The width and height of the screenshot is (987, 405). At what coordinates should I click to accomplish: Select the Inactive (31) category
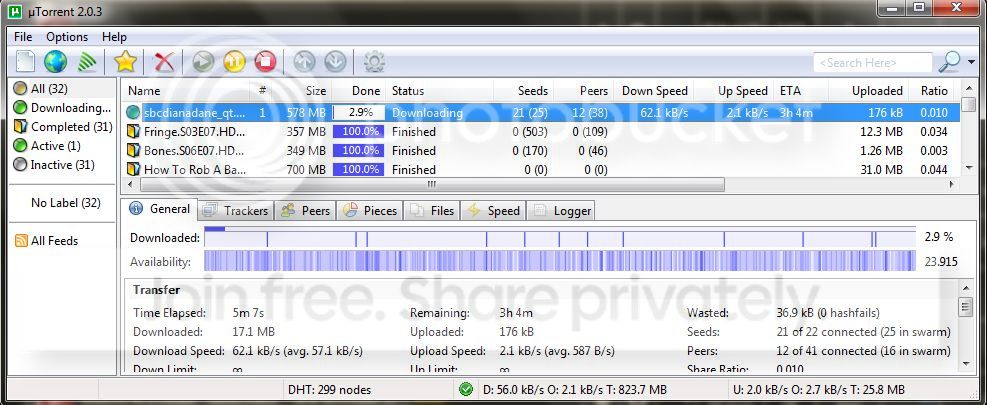pos(54,164)
